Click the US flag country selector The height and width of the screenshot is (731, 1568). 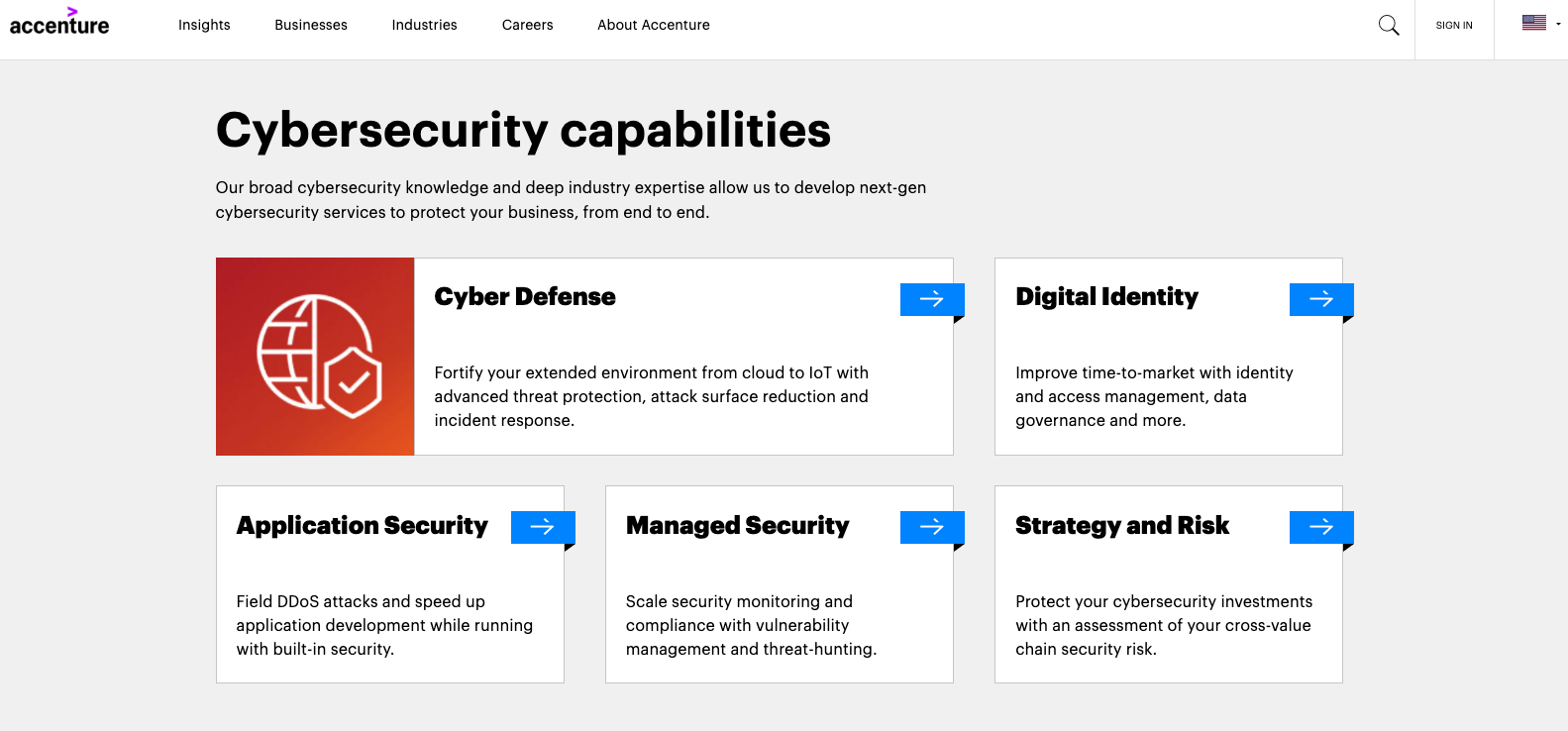[x=1534, y=23]
